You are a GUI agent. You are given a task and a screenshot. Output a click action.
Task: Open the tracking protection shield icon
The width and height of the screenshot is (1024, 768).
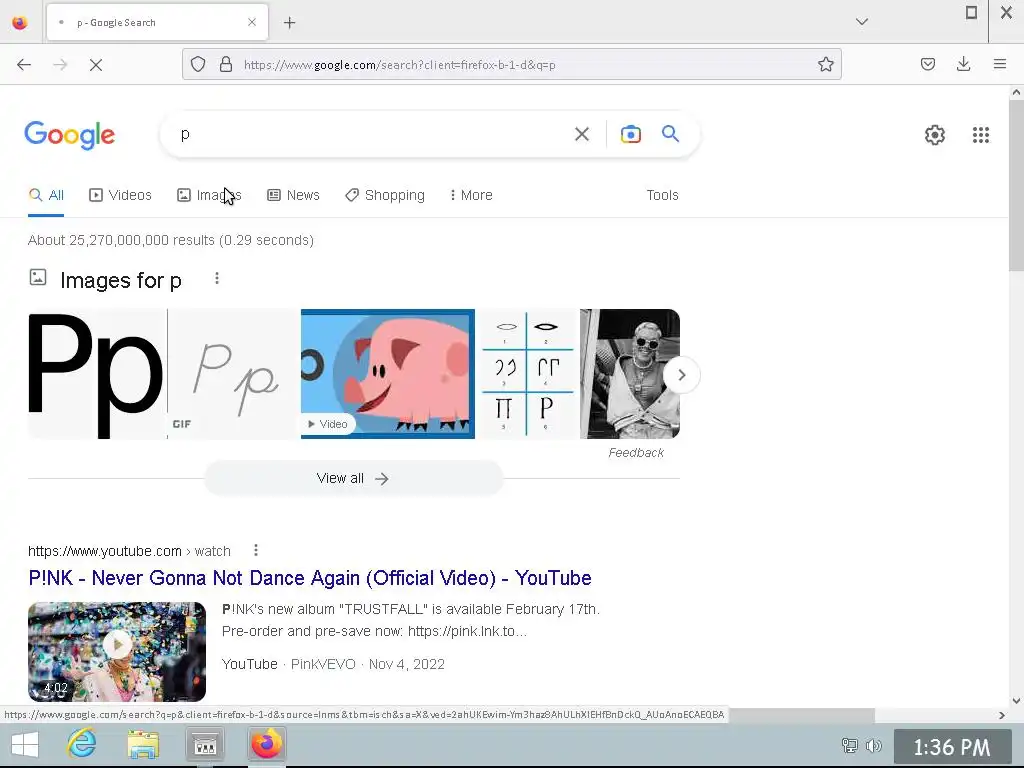(198, 64)
